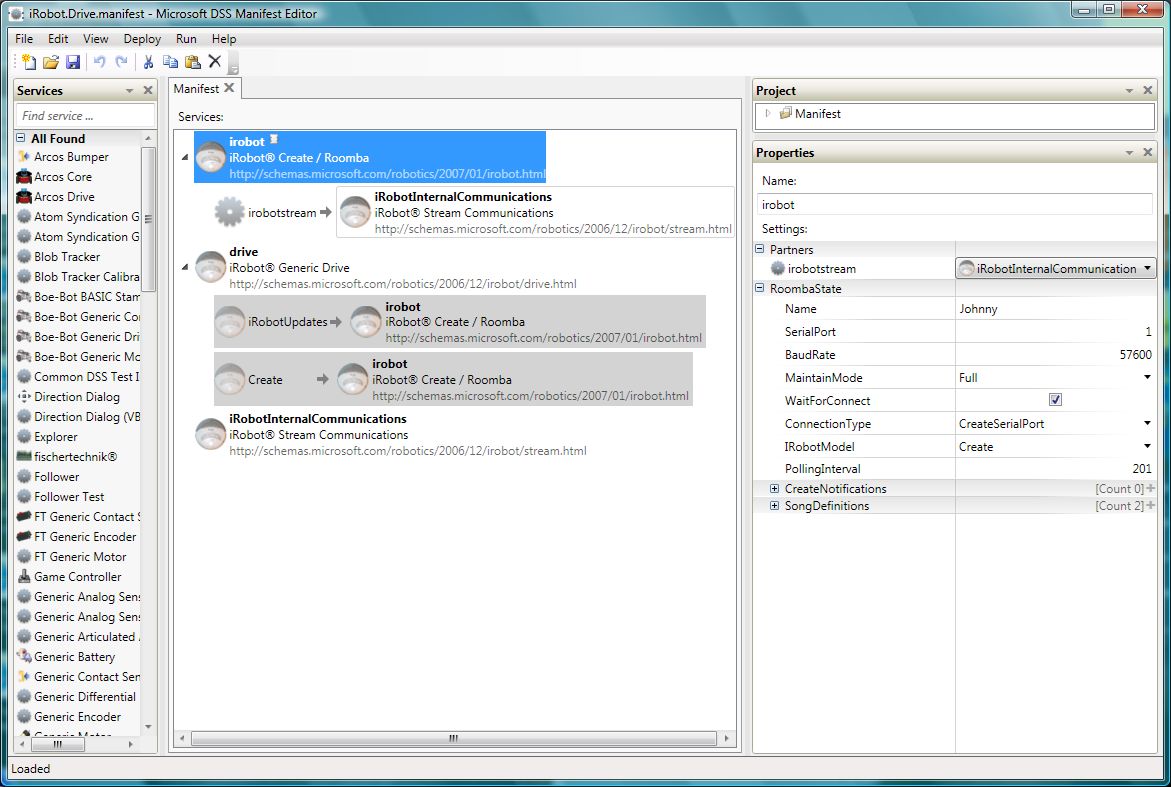
Task: Expand the CreateNotifications property
Action: (775, 489)
